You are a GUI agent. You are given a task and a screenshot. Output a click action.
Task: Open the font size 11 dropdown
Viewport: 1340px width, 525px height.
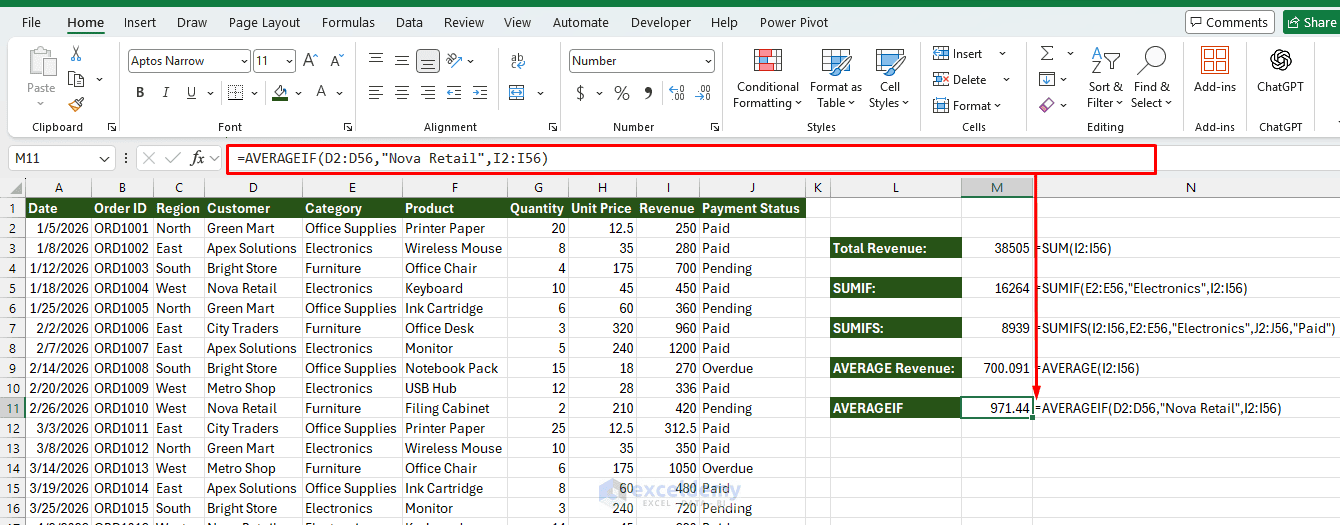[x=289, y=62]
